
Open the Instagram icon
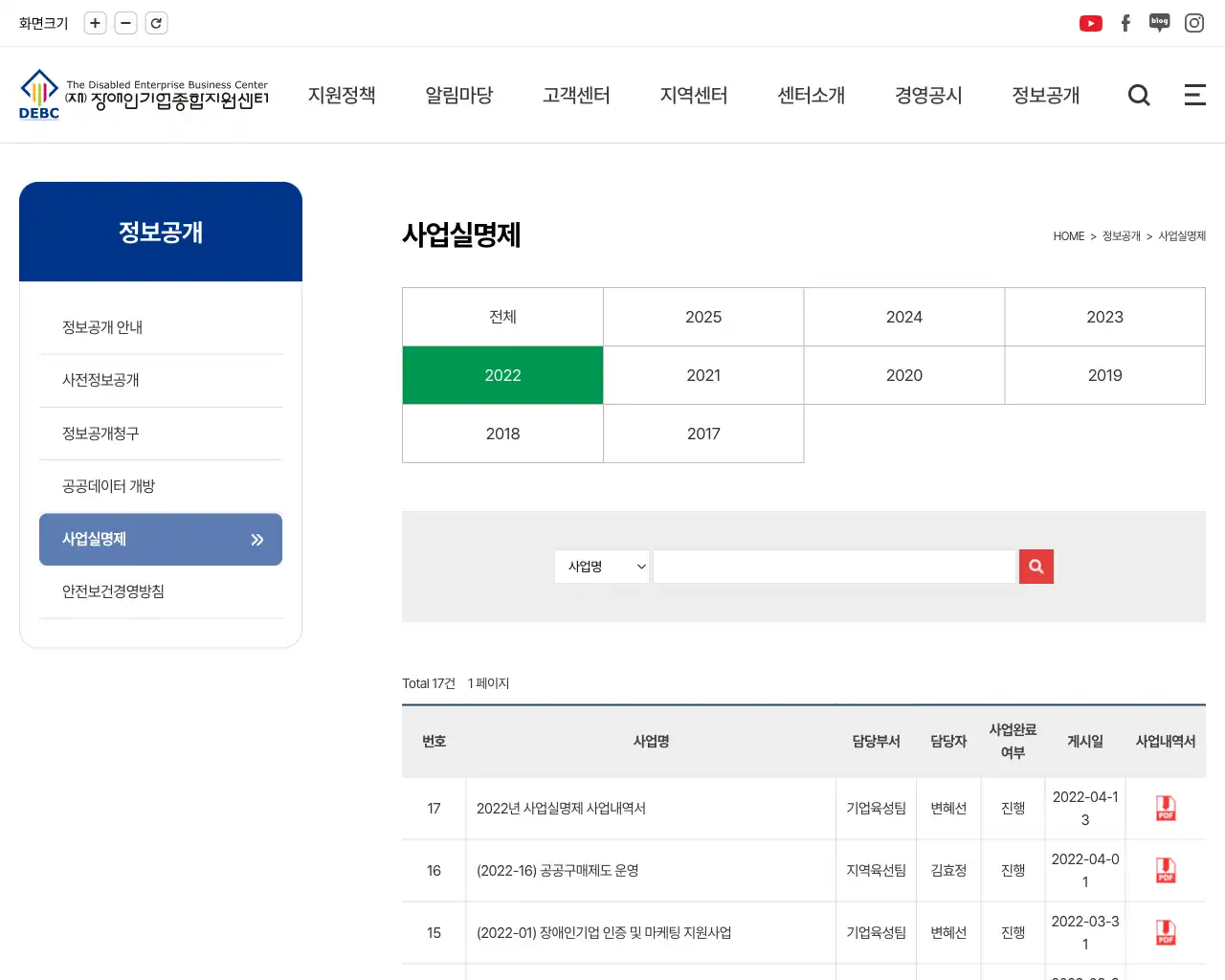point(1194,23)
